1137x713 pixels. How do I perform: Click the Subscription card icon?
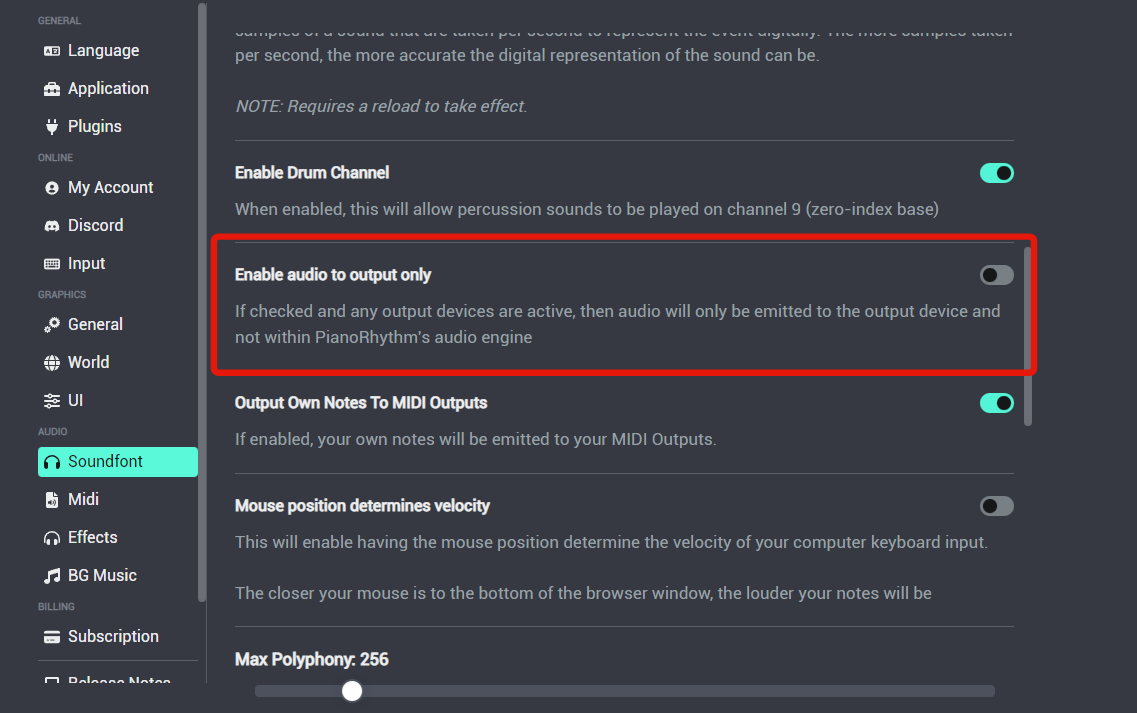coord(51,637)
